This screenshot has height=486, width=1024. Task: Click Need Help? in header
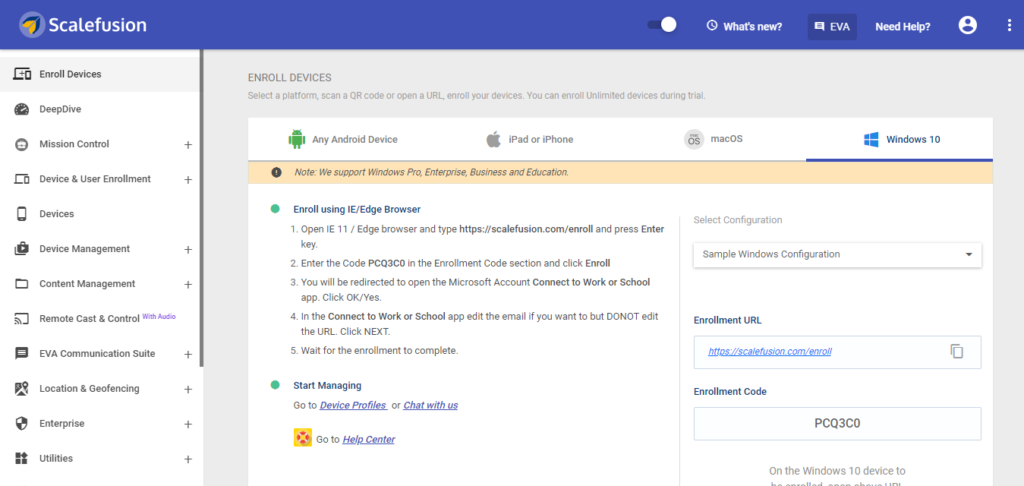pos(903,27)
